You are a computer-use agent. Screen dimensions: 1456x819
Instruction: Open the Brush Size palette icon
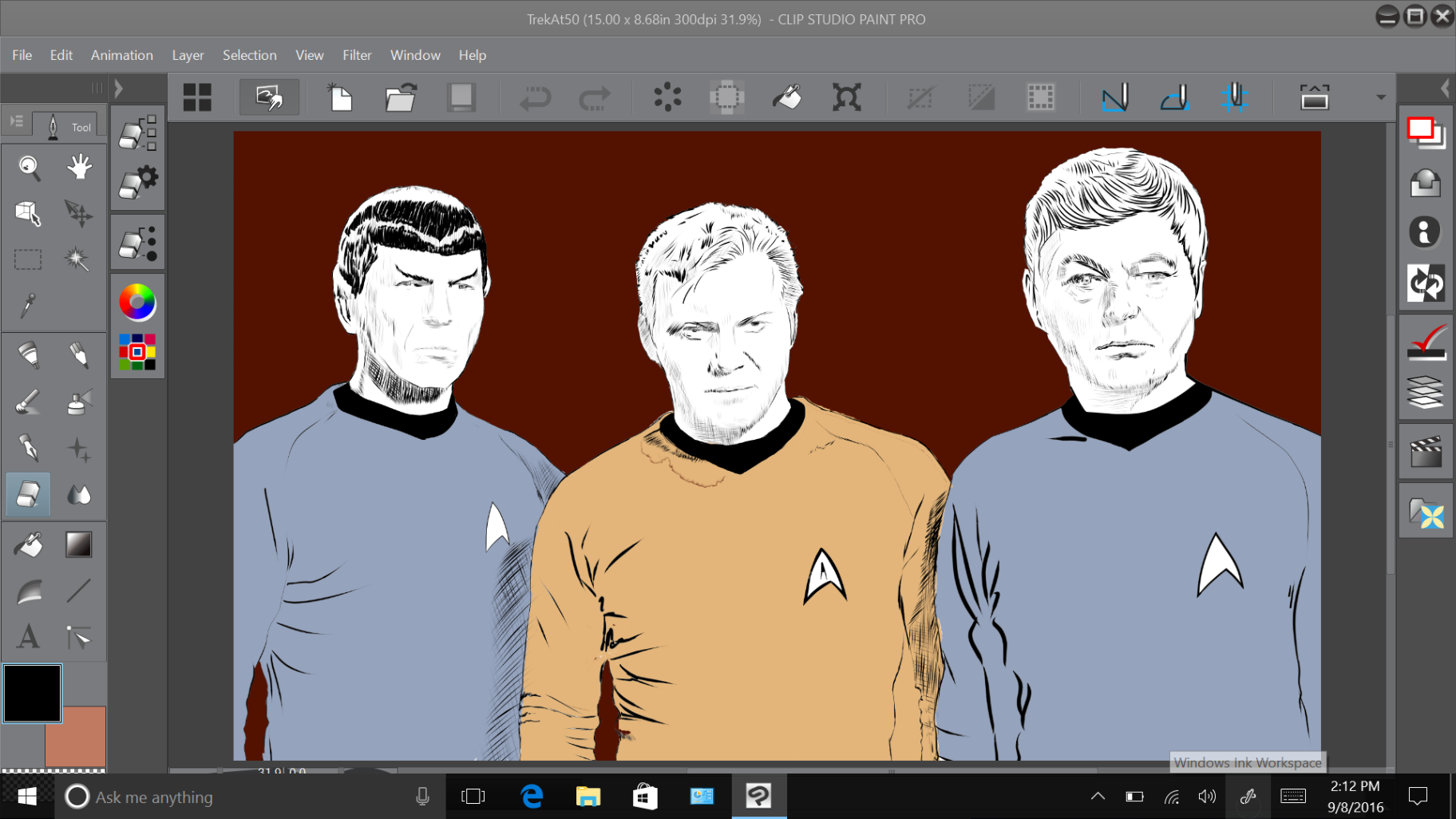pos(137,243)
